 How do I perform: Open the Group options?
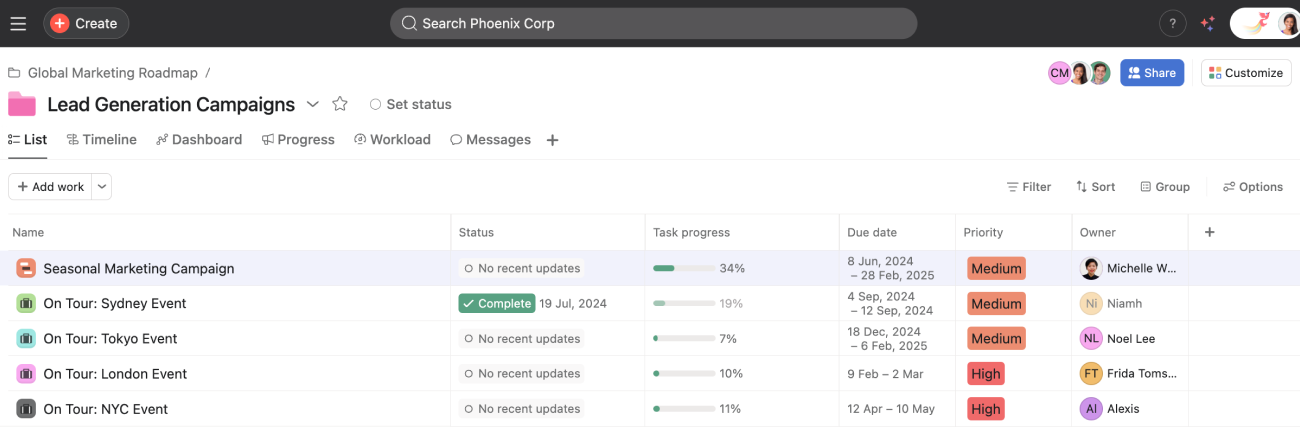click(x=1164, y=187)
